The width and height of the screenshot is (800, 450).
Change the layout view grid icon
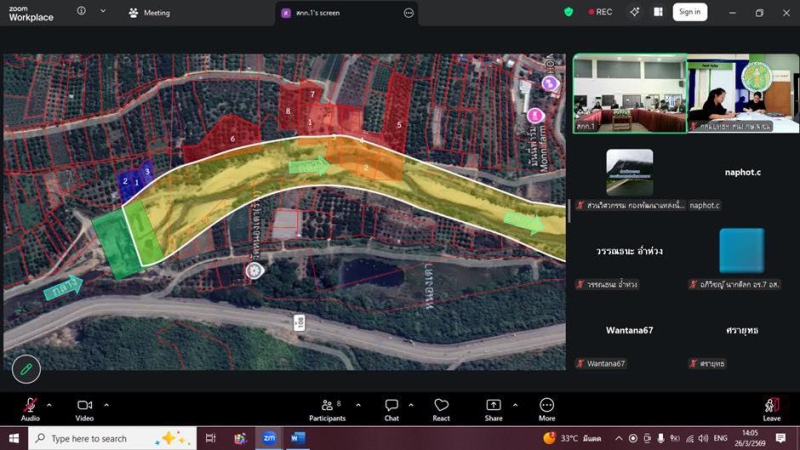click(660, 12)
